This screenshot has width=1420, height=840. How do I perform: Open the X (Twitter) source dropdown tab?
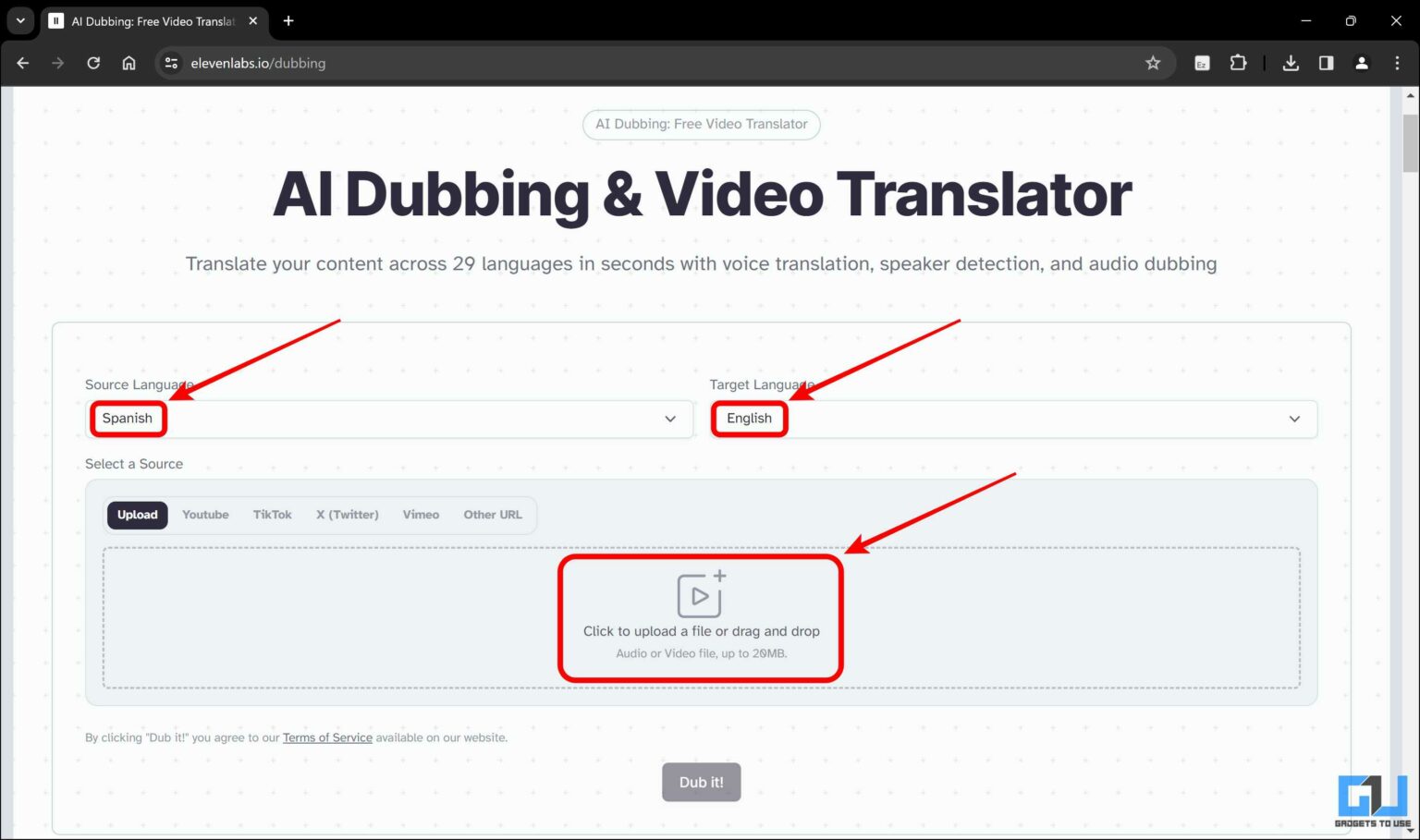coord(347,515)
